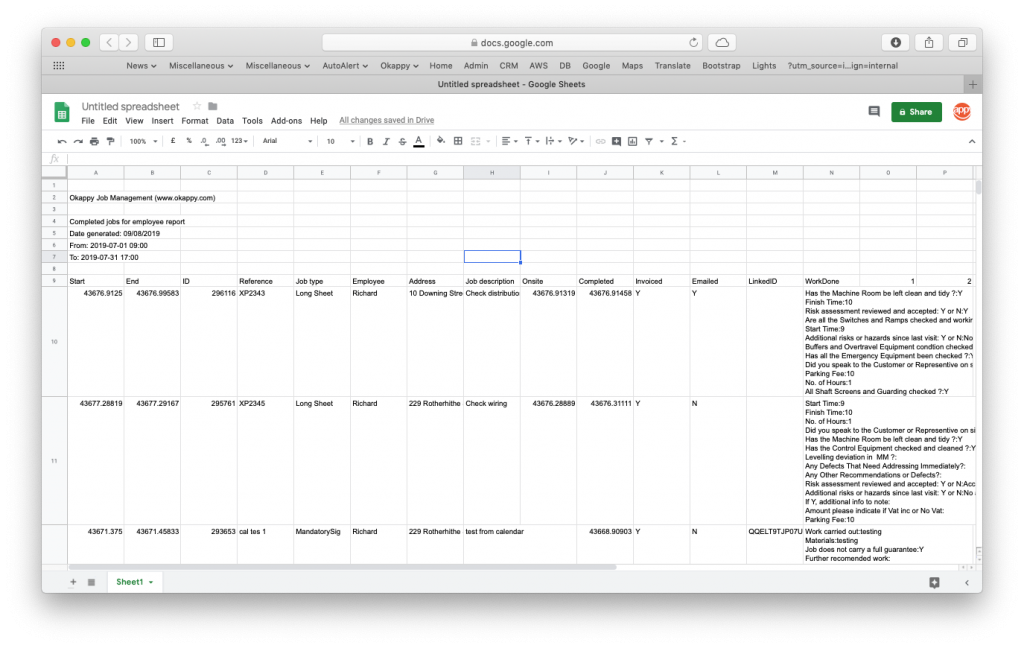Viewport: 1024px width, 648px height.
Task: Open the View menu
Action: coord(134,121)
